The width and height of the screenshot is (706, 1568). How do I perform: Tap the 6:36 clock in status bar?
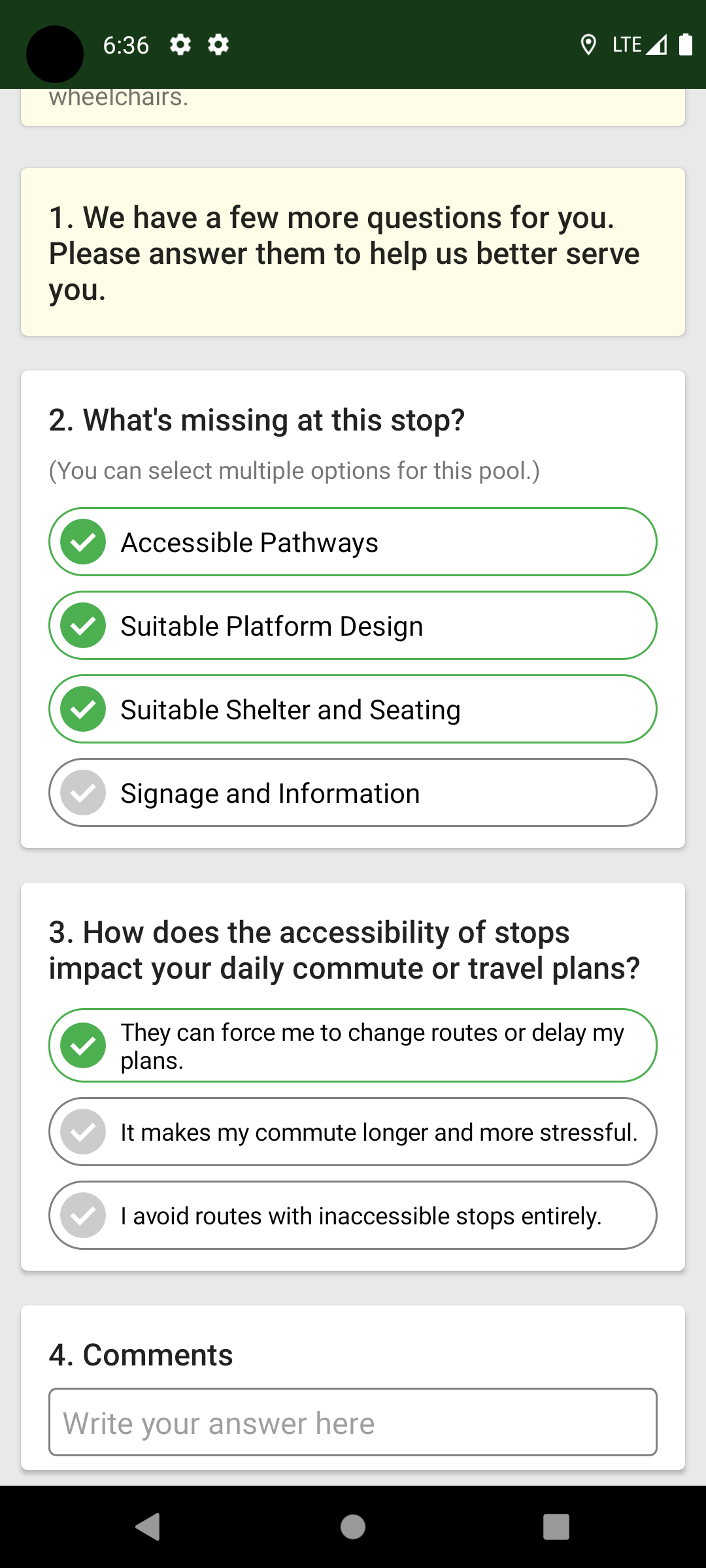pyautogui.click(x=126, y=45)
